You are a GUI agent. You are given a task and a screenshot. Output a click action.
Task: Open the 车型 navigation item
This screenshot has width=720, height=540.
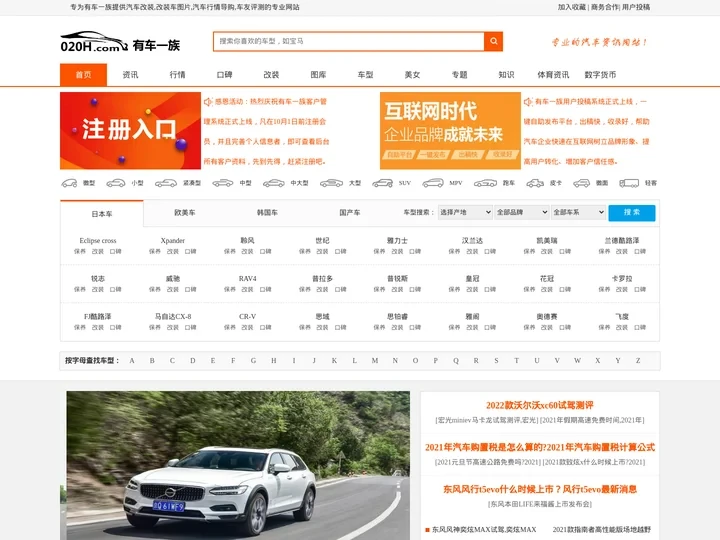pyautogui.click(x=365, y=75)
